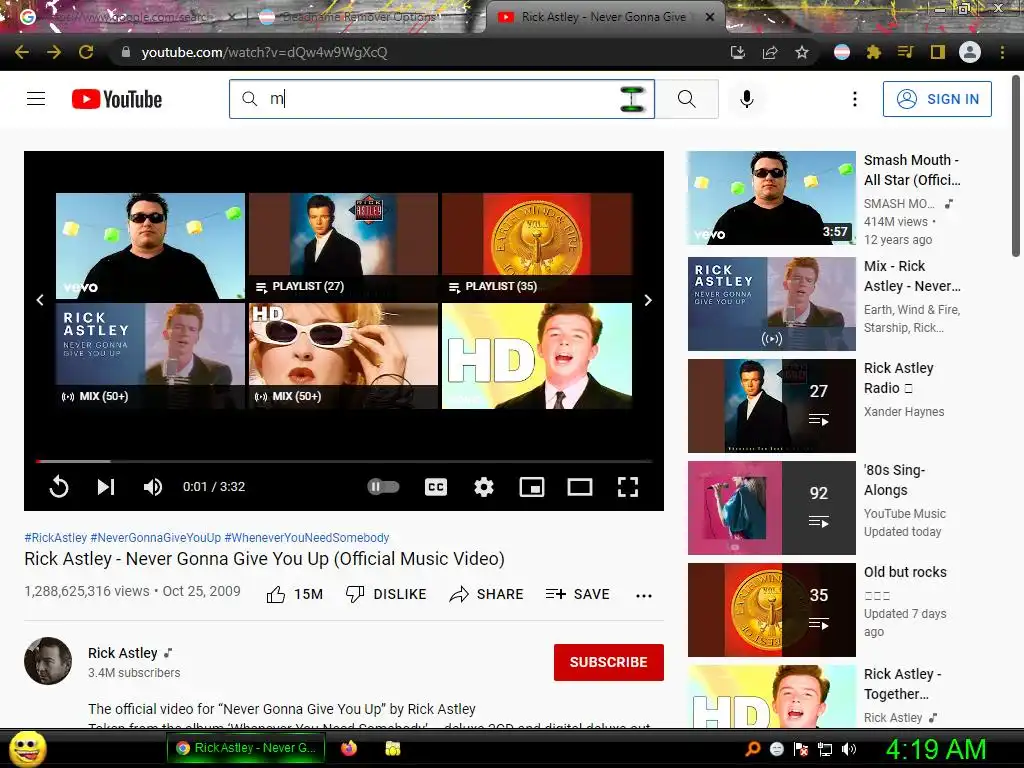Viewport: 1024px width, 768px height.
Task: Start voice search with the microphone
Action: point(746,99)
